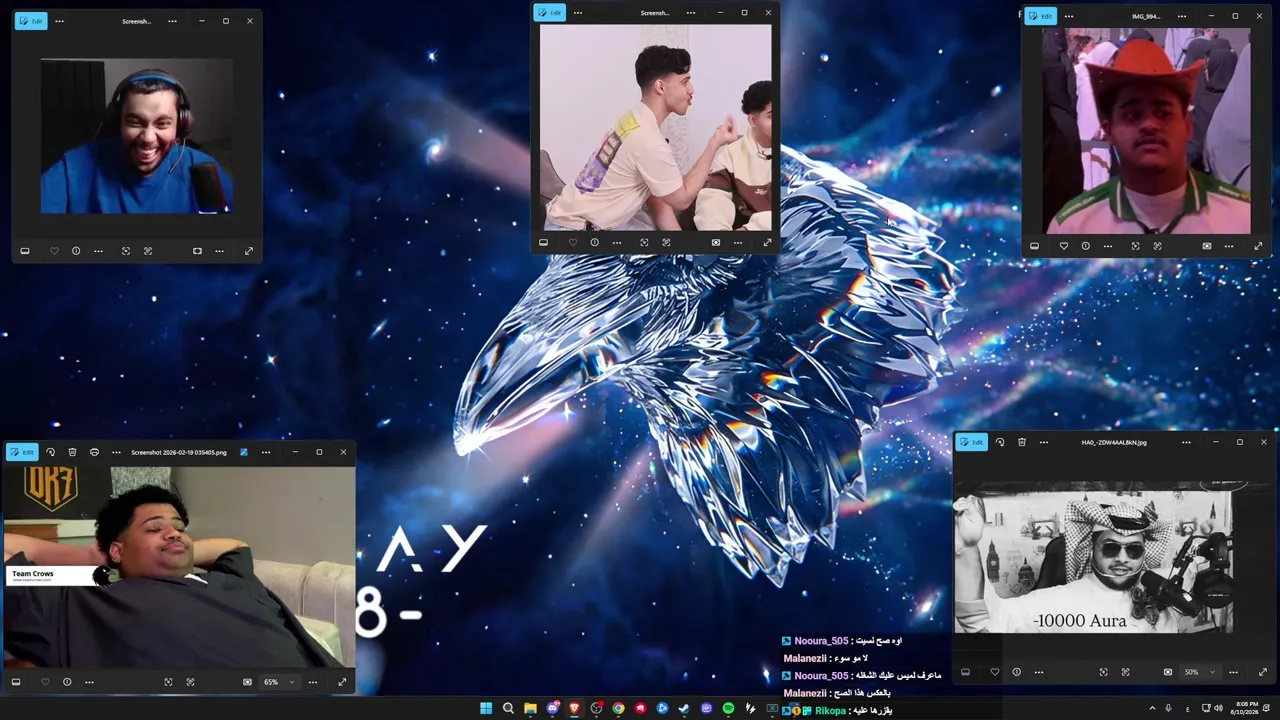Open Steam from the taskbar

pyautogui.click(x=684, y=708)
